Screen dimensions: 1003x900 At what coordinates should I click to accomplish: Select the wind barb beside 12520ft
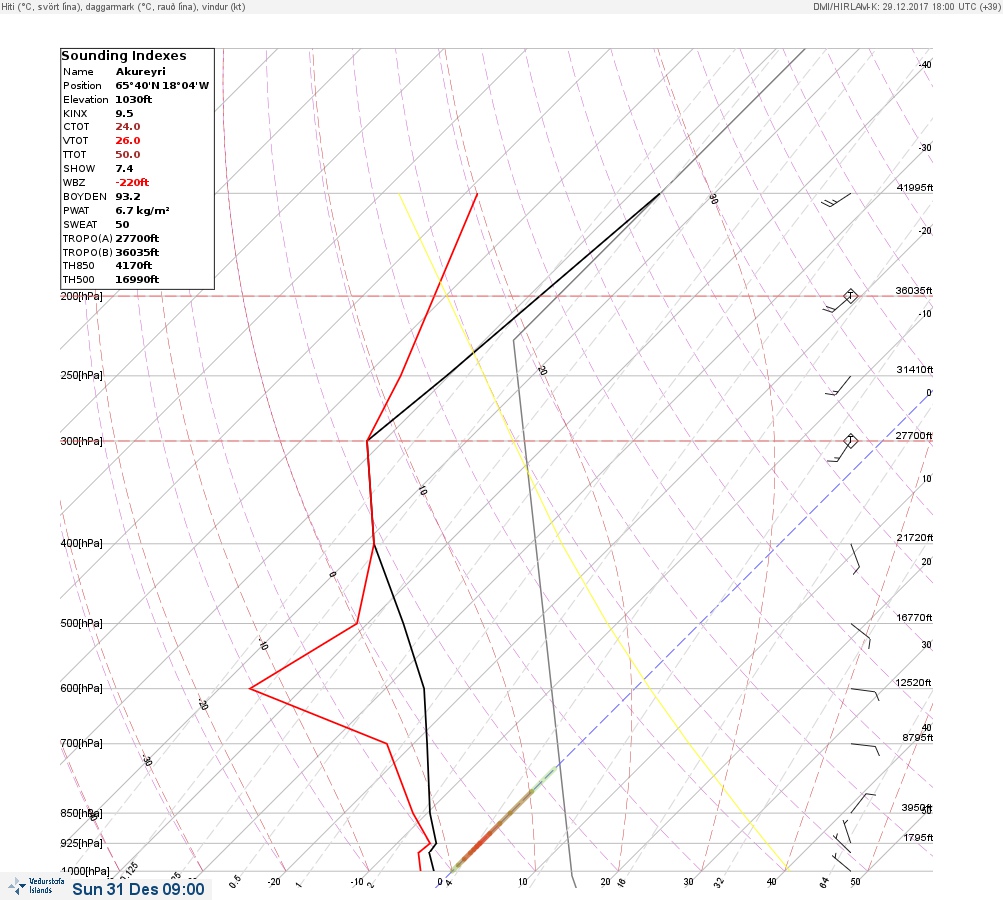point(865,695)
